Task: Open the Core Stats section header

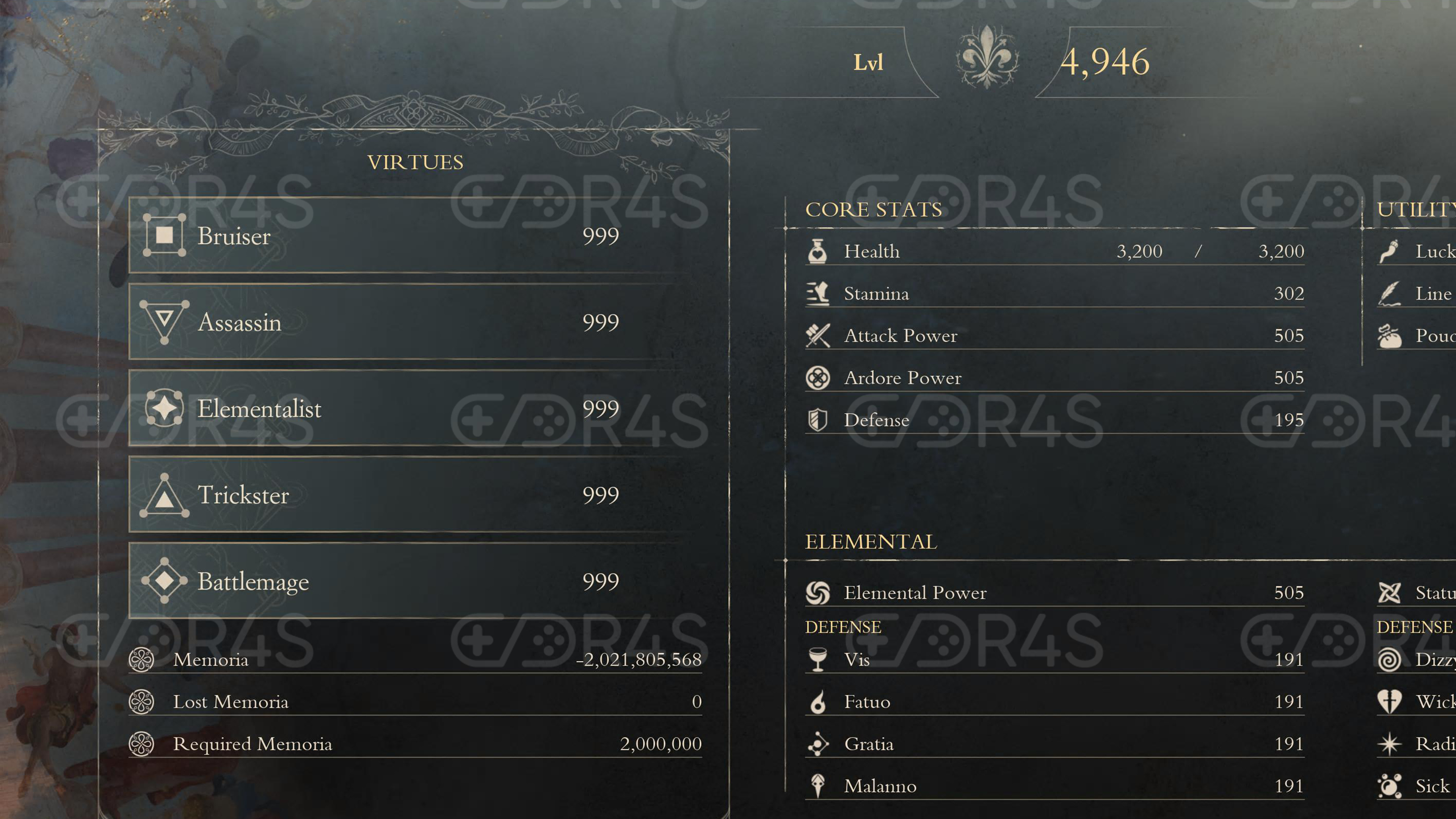Action: (873, 210)
